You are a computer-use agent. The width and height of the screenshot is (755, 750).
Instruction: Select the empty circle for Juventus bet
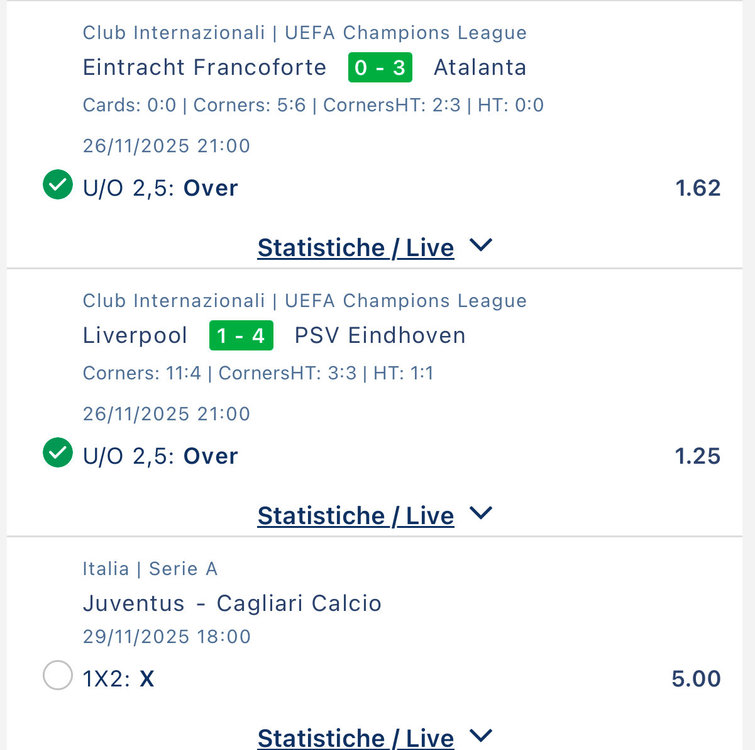point(58,677)
